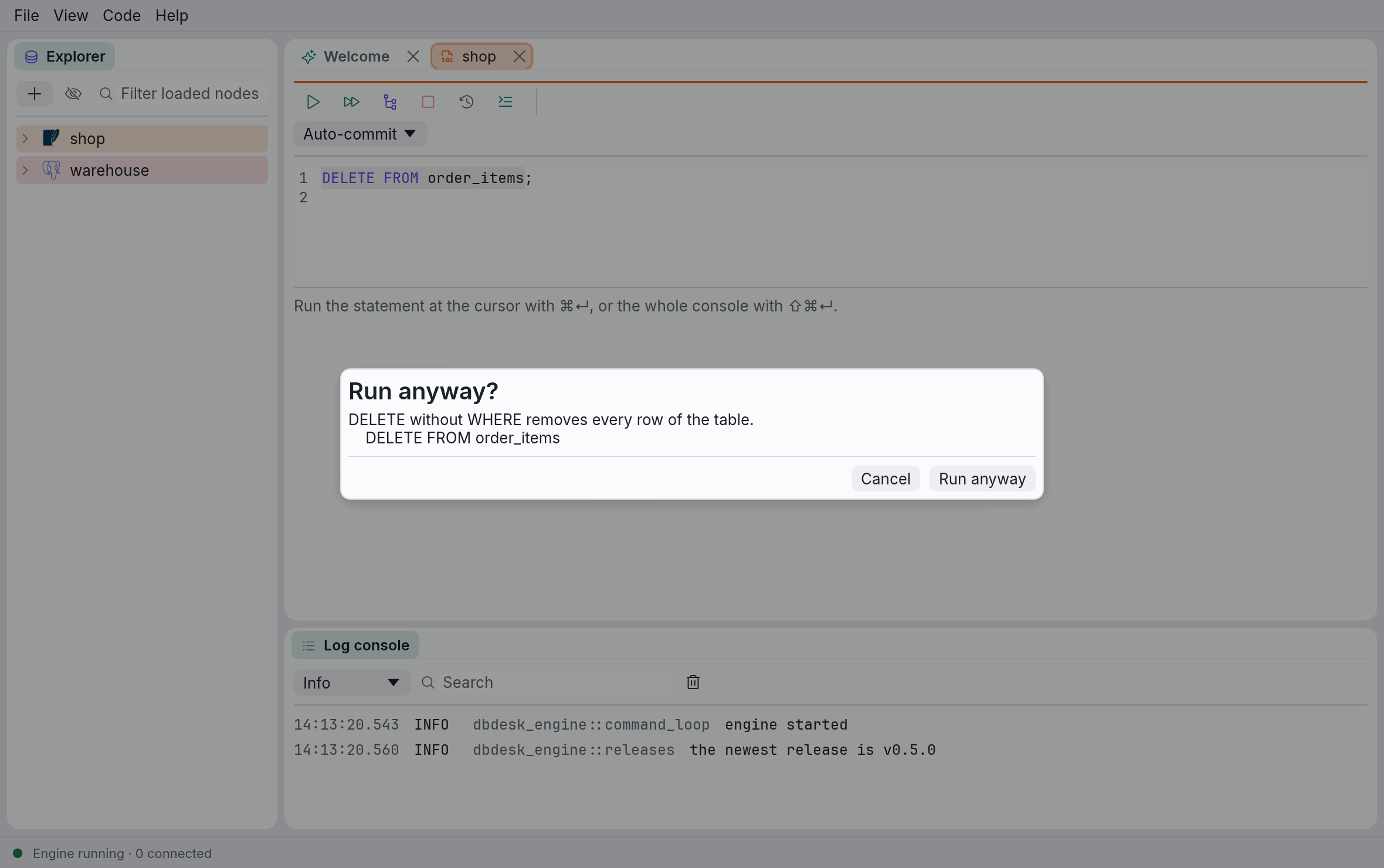Screen dimensions: 1384x868
Task: Select the warehouse connection row
Action: click(143, 171)
